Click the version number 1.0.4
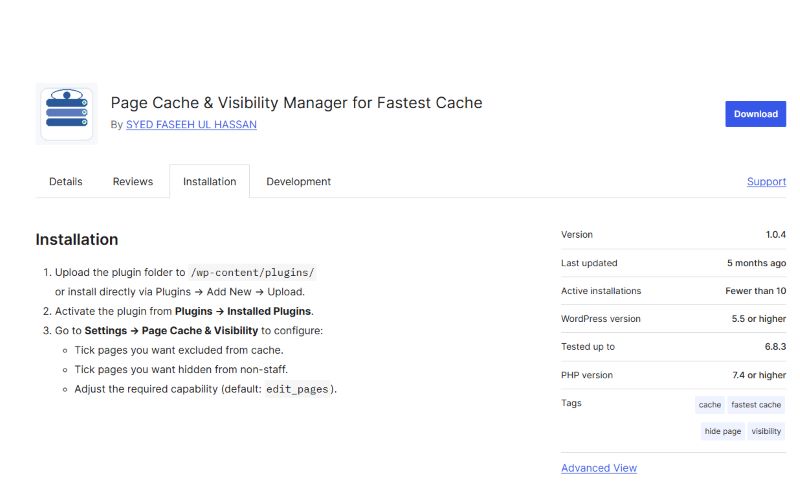 [x=775, y=235]
